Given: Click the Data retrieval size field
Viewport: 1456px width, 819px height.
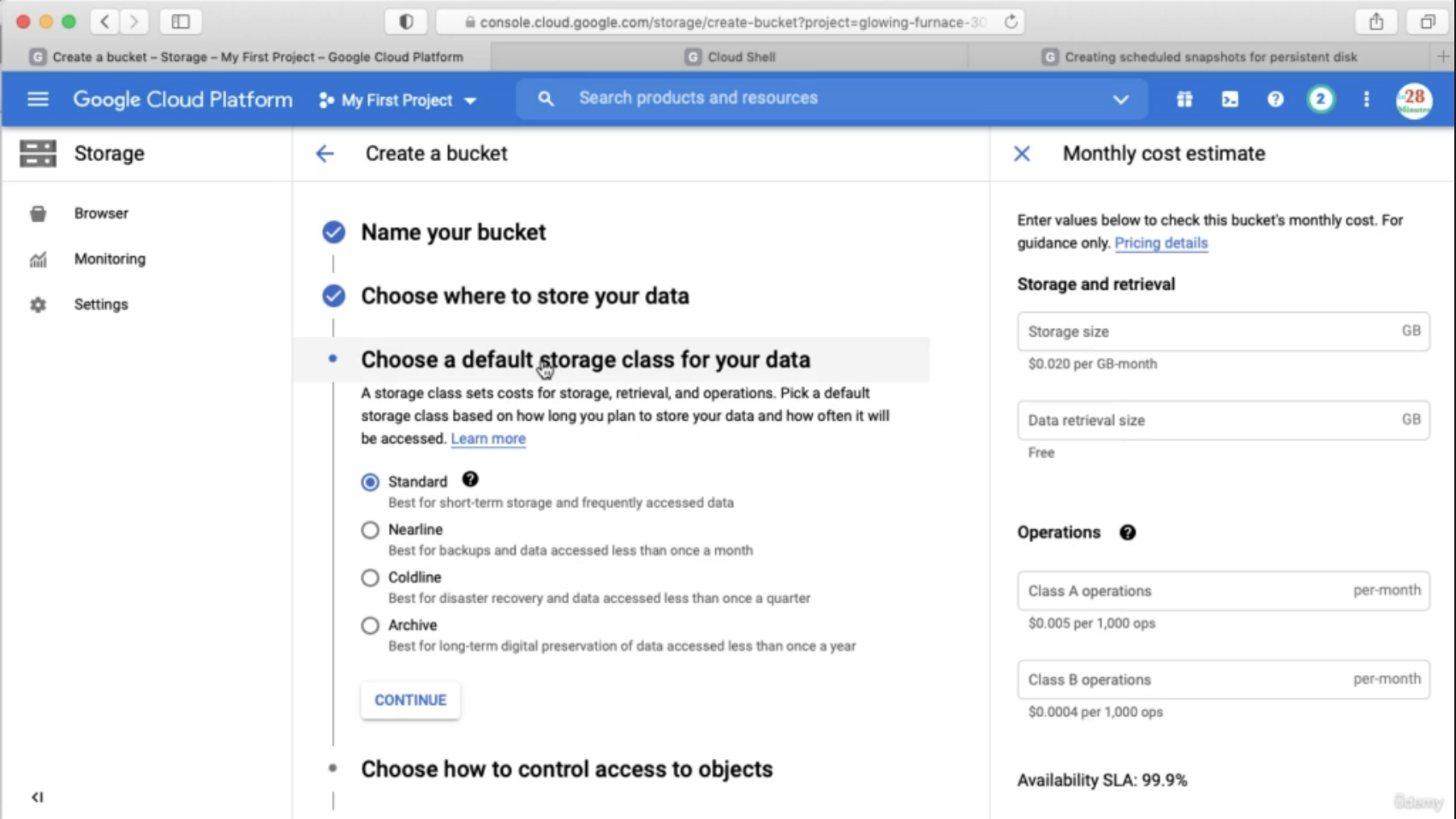Looking at the screenshot, I should tap(1223, 421).
